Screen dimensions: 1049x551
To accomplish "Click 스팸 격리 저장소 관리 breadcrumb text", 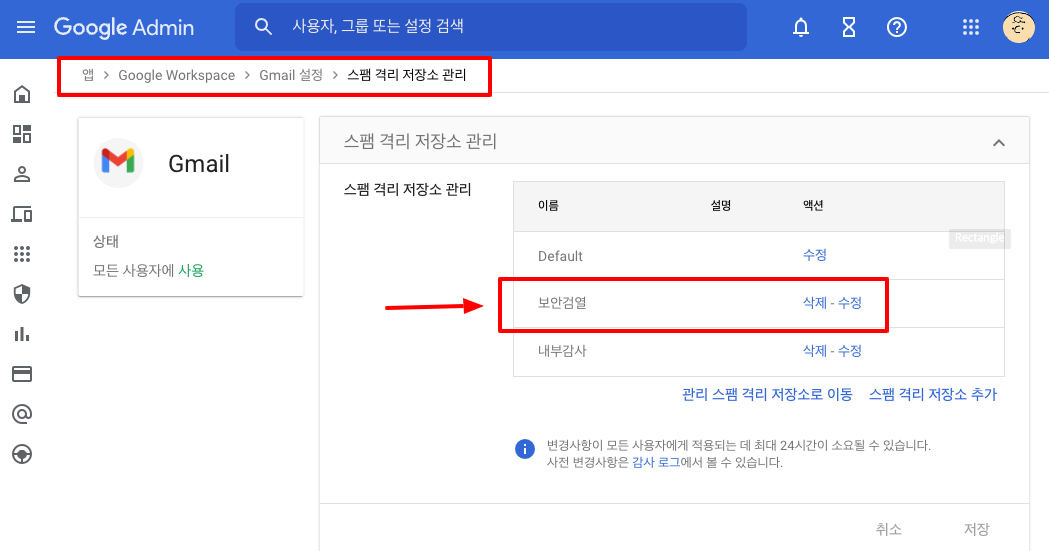I will click(x=407, y=75).
